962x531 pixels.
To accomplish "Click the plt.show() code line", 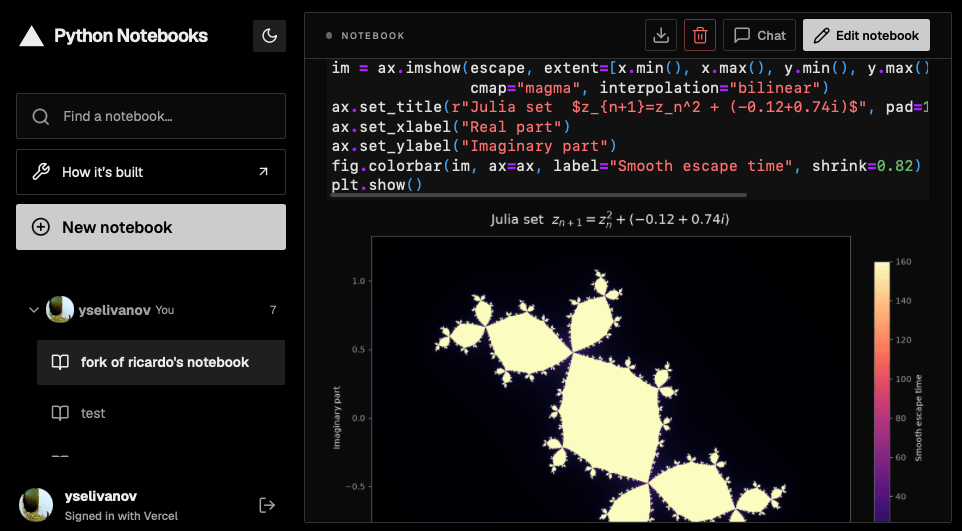I will (x=377, y=185).
